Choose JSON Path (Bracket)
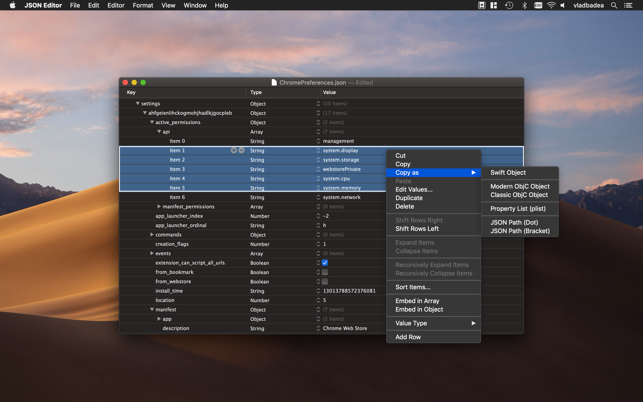Viewport: 643px width, 402px height. pos(520,231)
